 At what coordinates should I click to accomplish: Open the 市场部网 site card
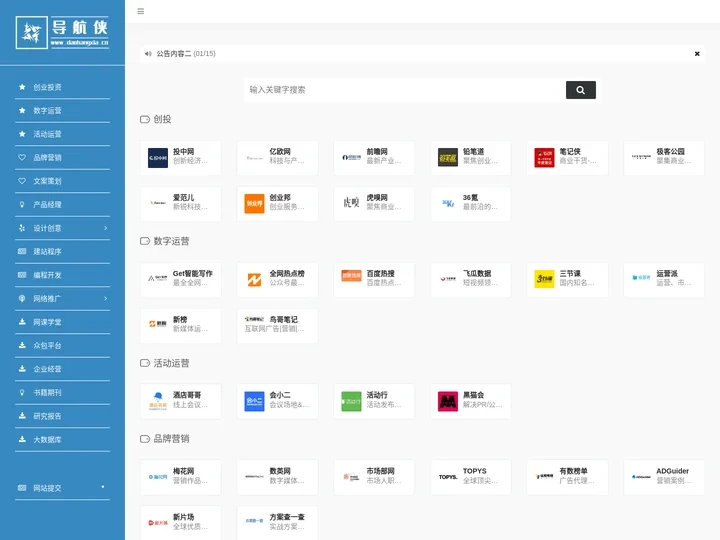tap(374, 478)
